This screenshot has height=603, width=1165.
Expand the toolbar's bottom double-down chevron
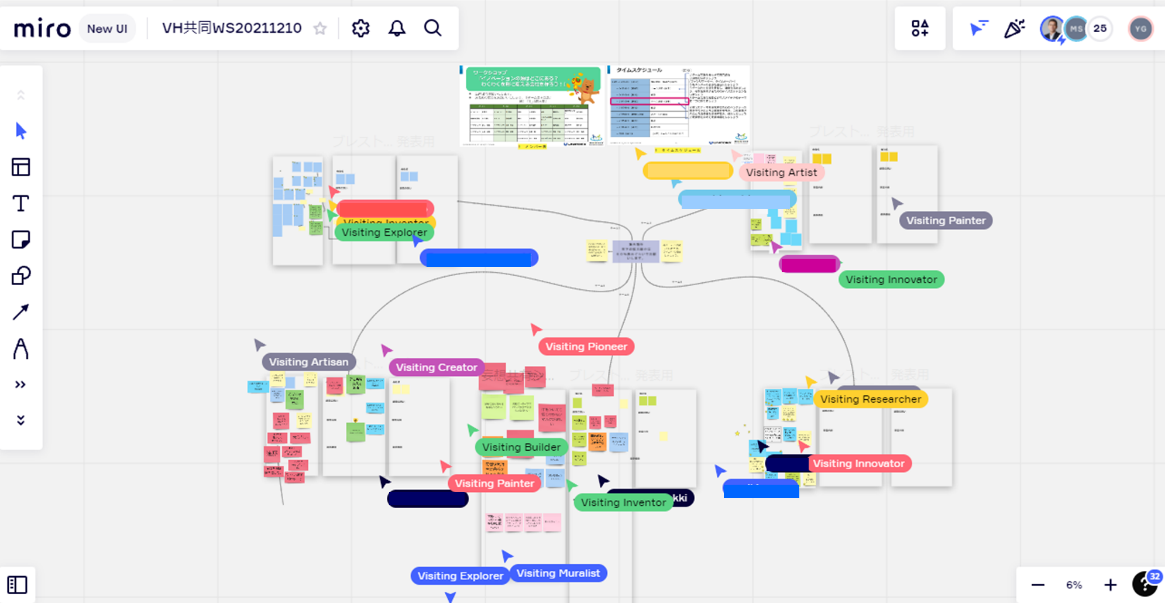click(21, 421)
